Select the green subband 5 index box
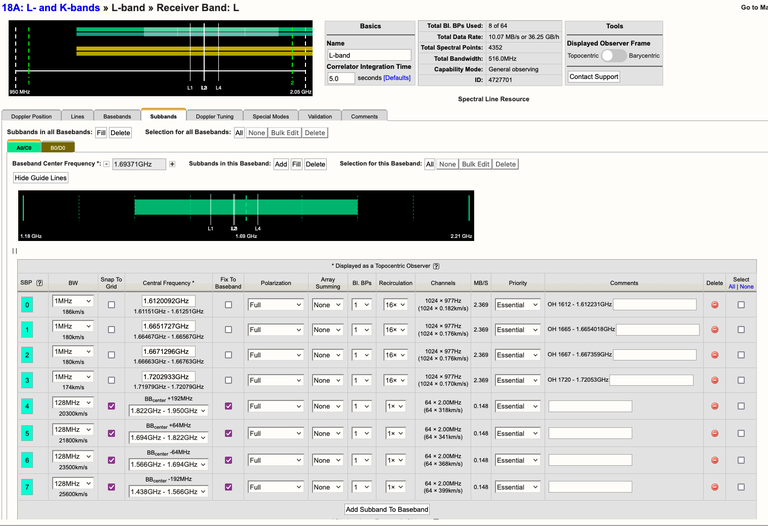The image size is (768, 526). (27, 433)
